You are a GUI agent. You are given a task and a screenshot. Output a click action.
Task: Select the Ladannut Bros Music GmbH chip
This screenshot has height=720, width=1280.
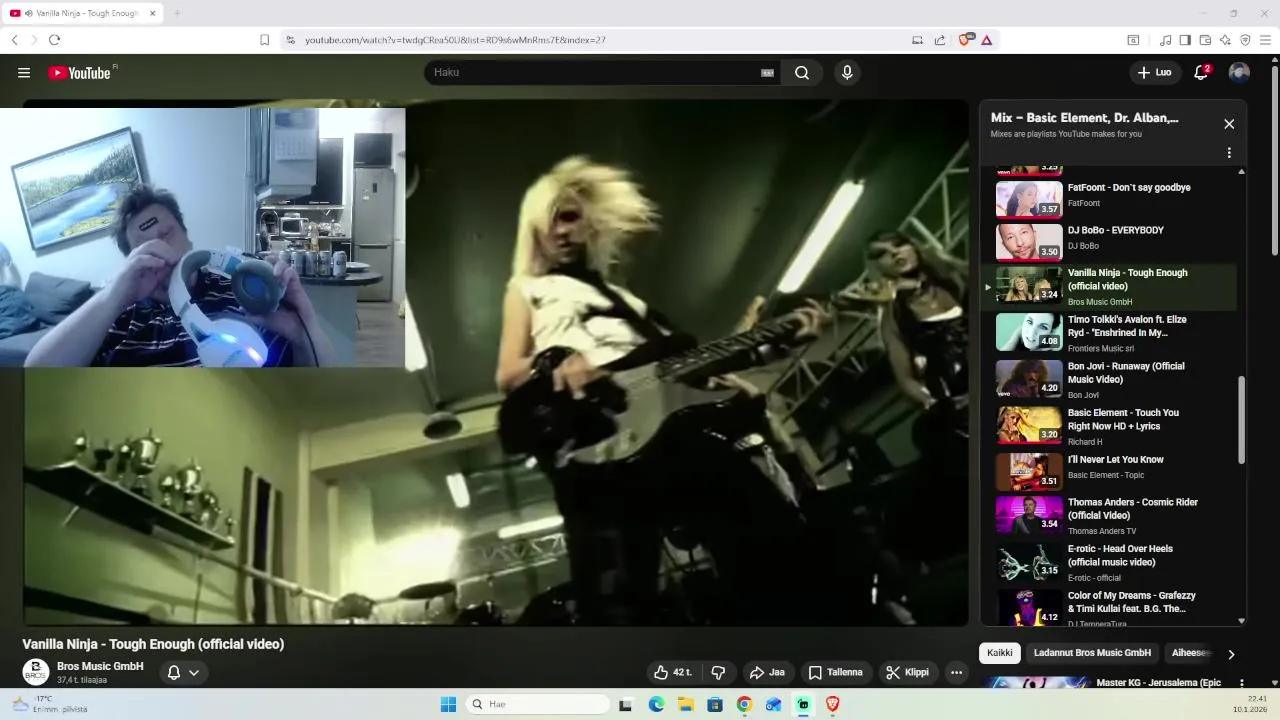[1092, 653]
